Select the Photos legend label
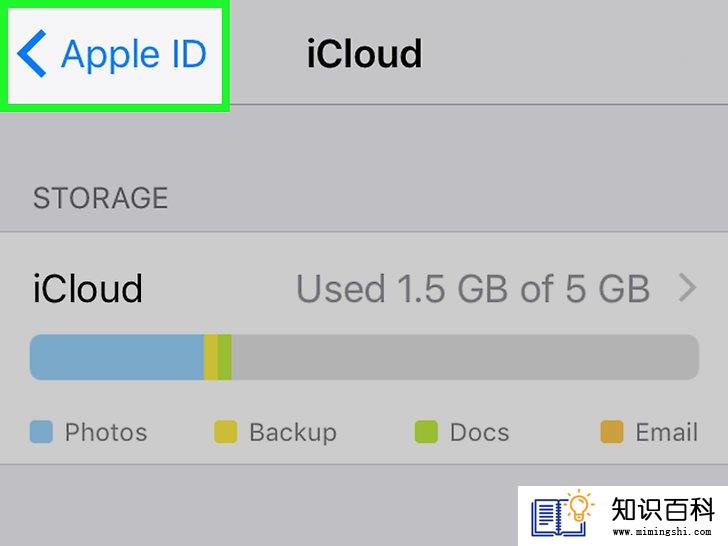728x546 pixels. tap(106, 432)
